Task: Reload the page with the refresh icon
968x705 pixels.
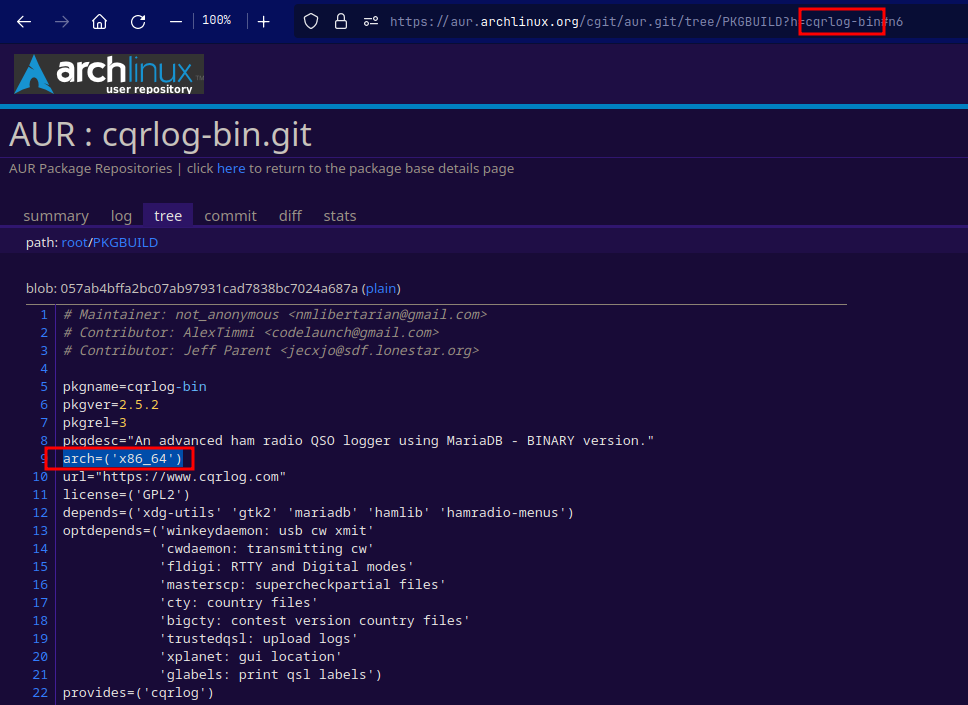Action: [x=138, y=22]
